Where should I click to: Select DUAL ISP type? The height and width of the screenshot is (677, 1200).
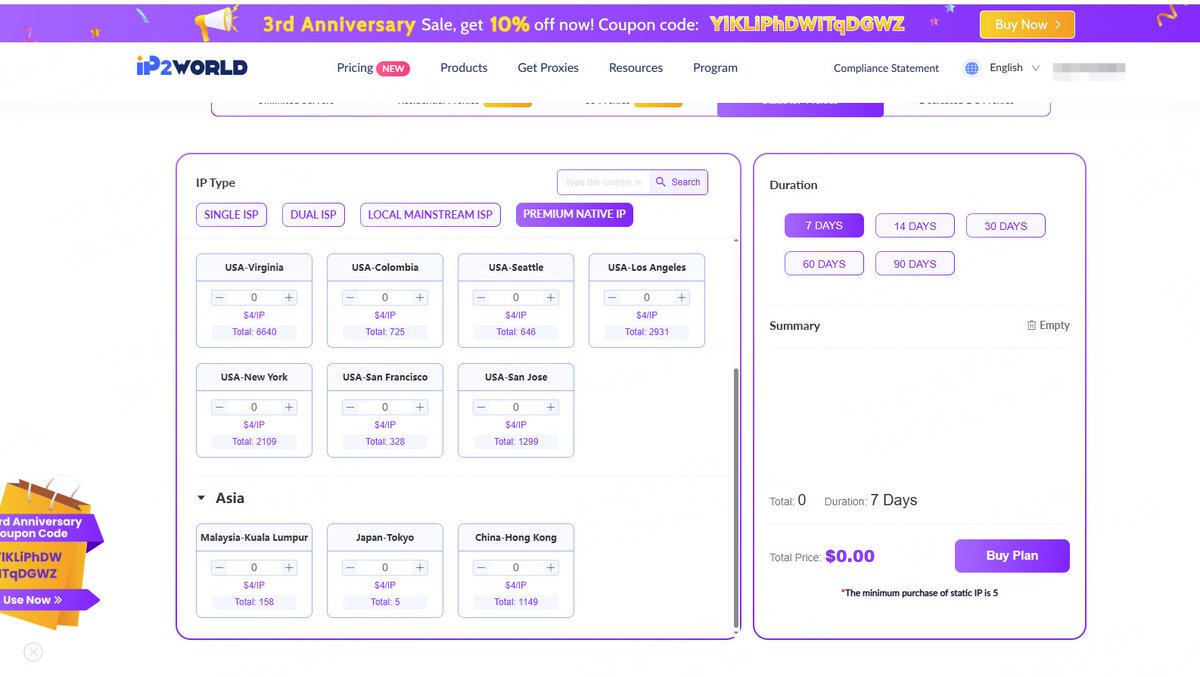[314, 215]
